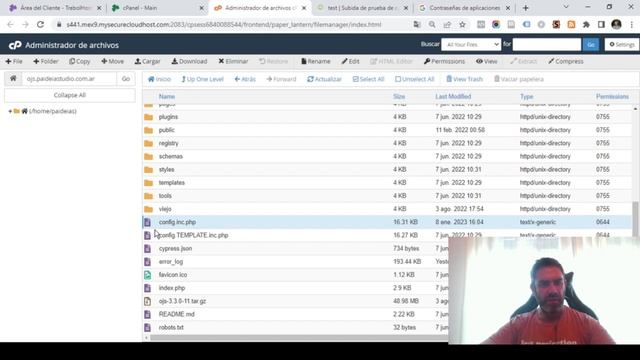This screenshot has width=640, height=360.
Task: Click the Rename toolbar button
Action: (x=316, y=61)
